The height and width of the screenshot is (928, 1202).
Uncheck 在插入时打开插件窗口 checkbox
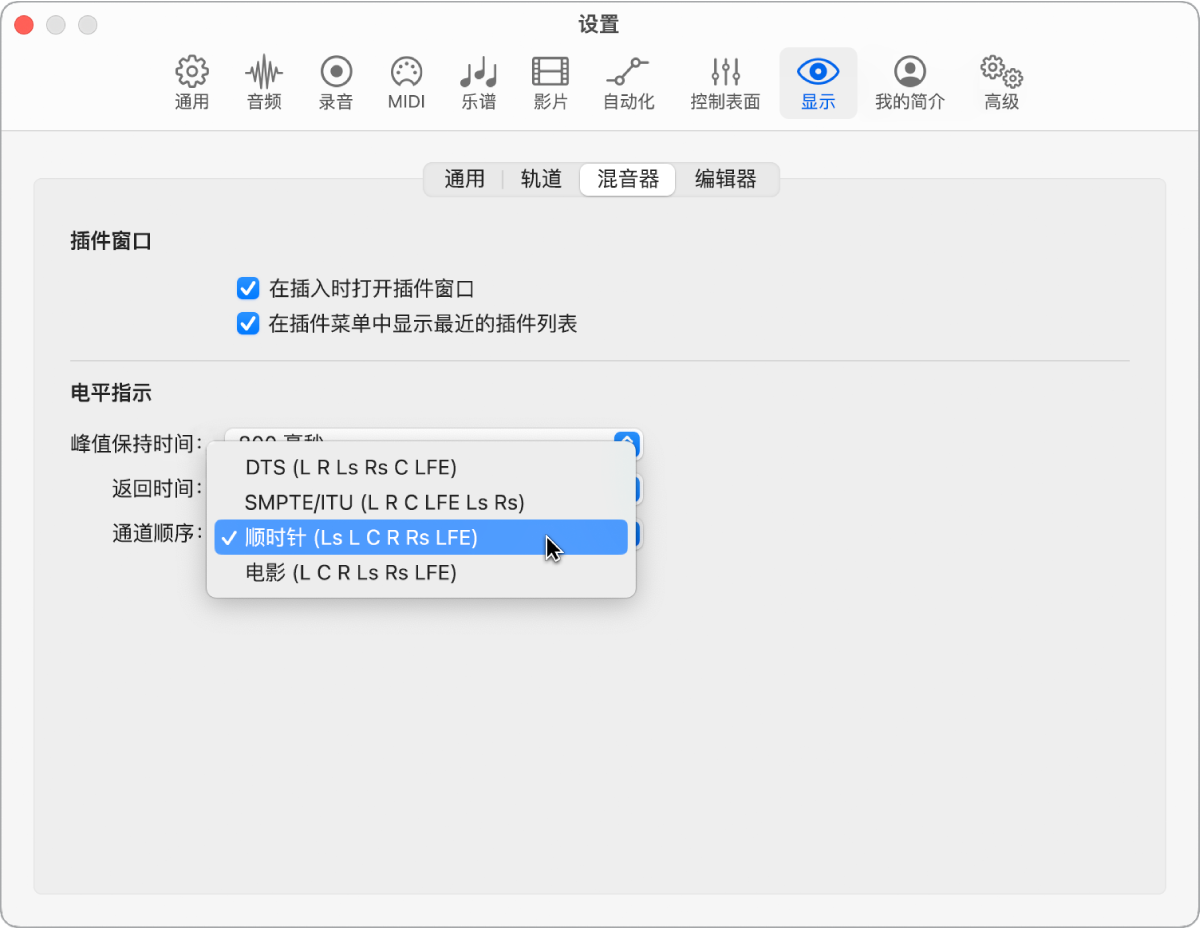[x=248, y=289]
